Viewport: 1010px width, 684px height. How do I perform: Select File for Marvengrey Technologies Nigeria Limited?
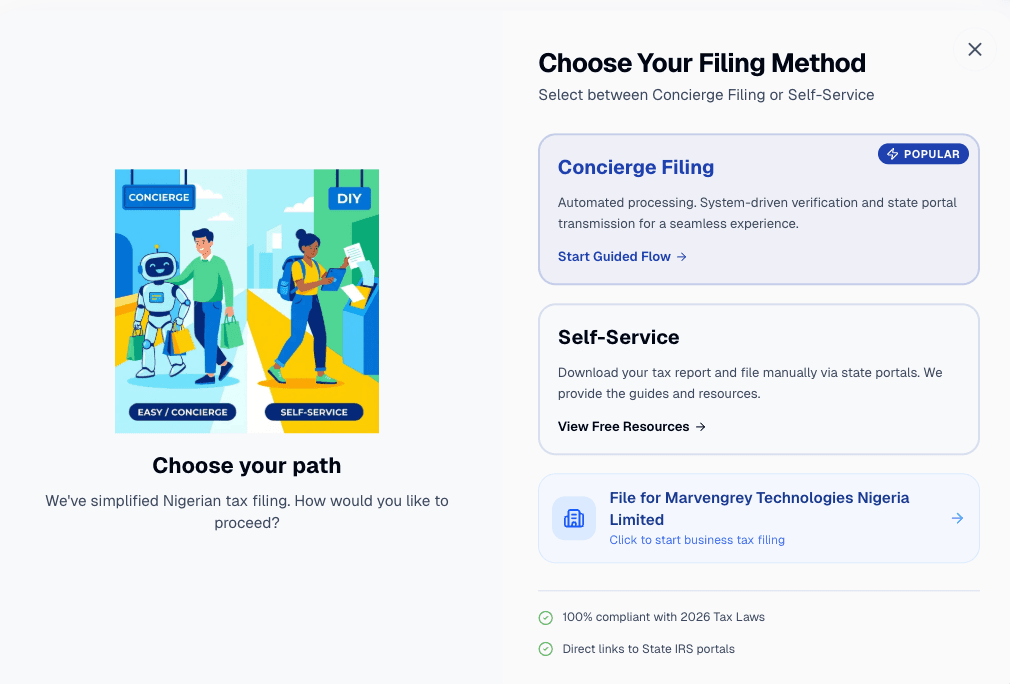click(759, 508)
